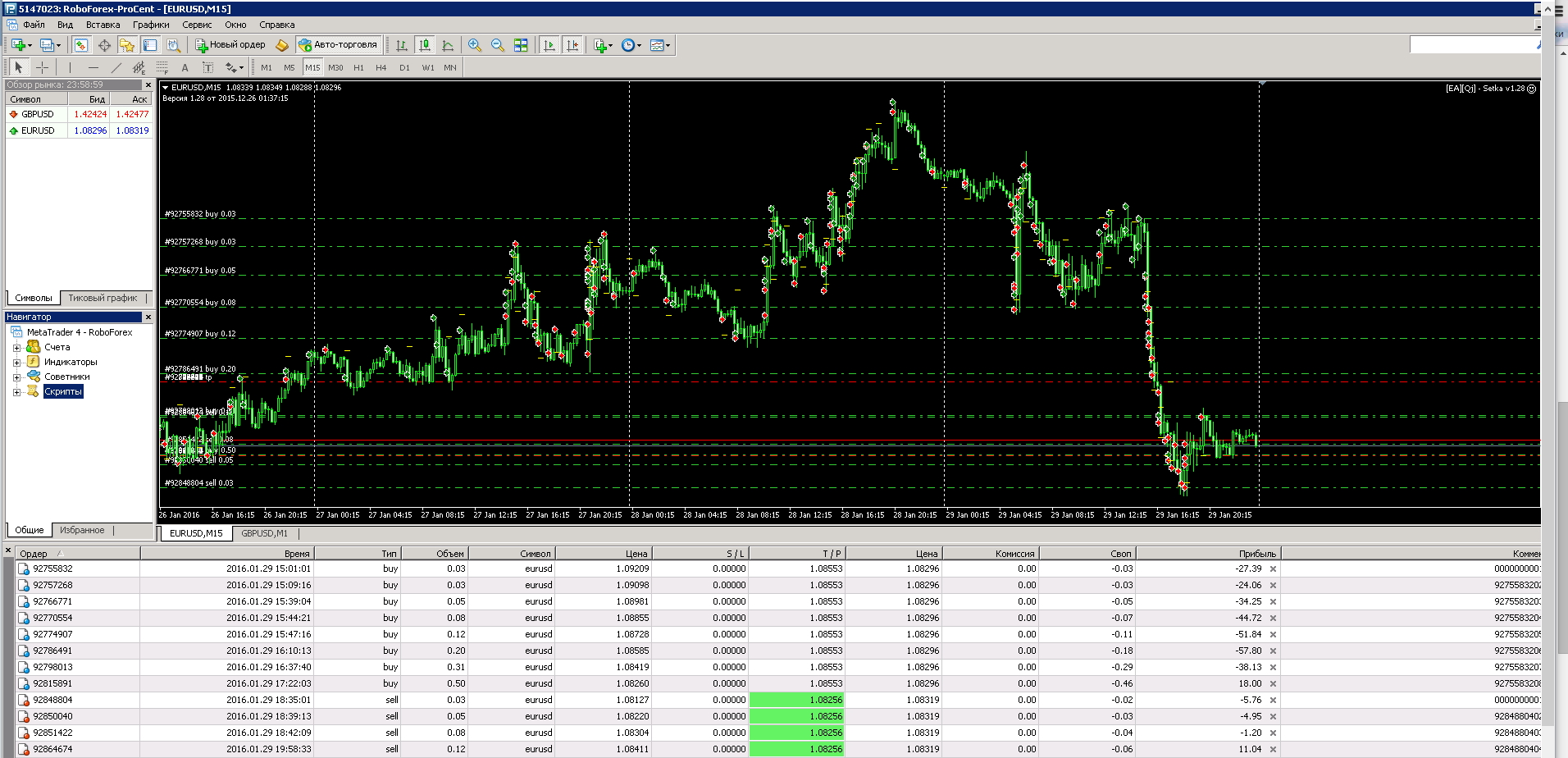Switch timeframe to H1

coord(358,67)
